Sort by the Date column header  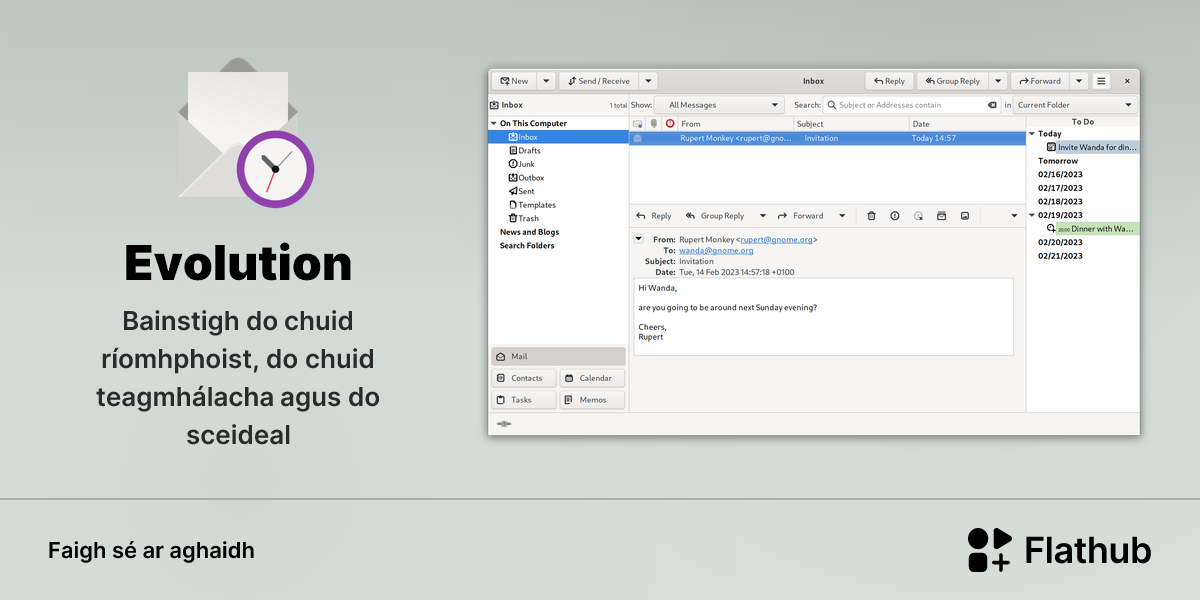pos(967,124)
